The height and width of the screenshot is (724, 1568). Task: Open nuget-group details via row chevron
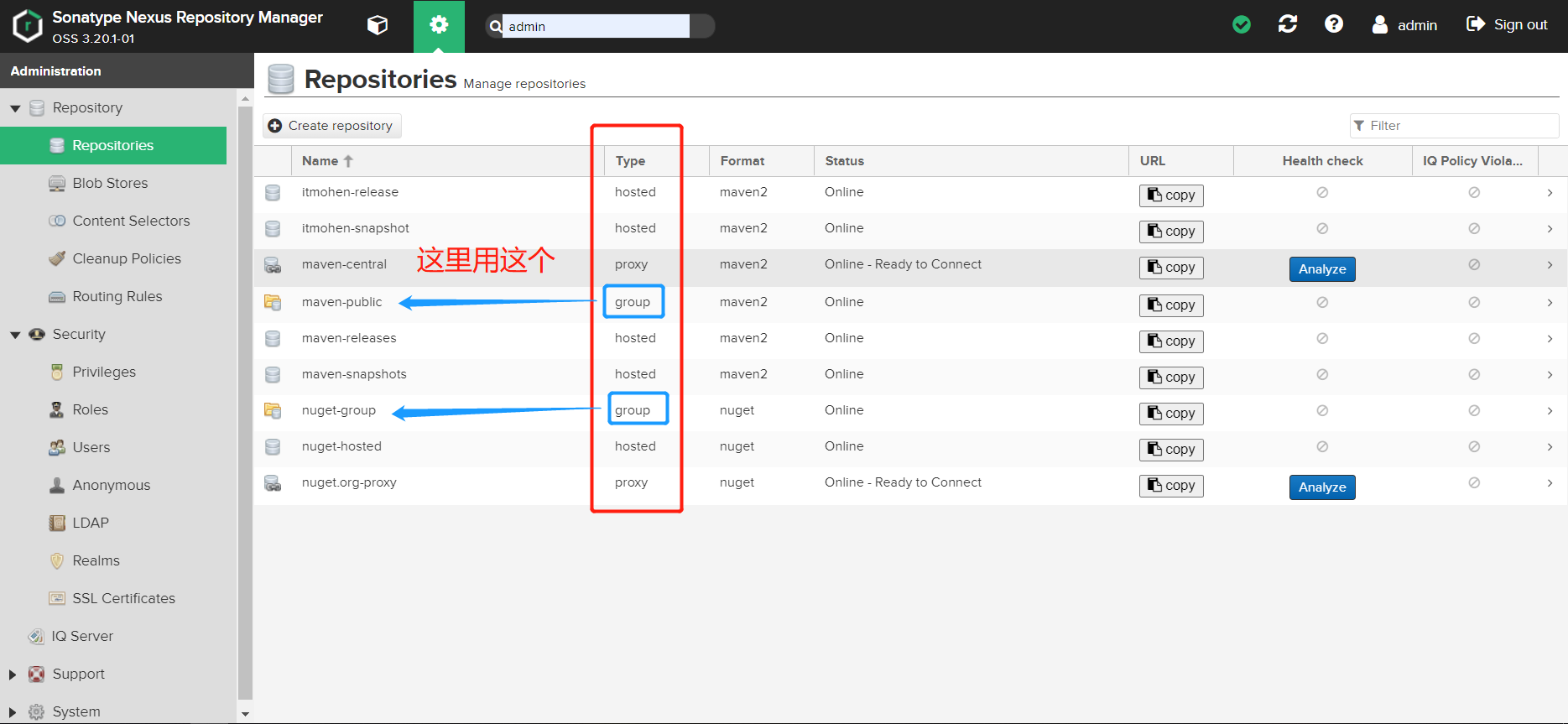coord(1550,410)
